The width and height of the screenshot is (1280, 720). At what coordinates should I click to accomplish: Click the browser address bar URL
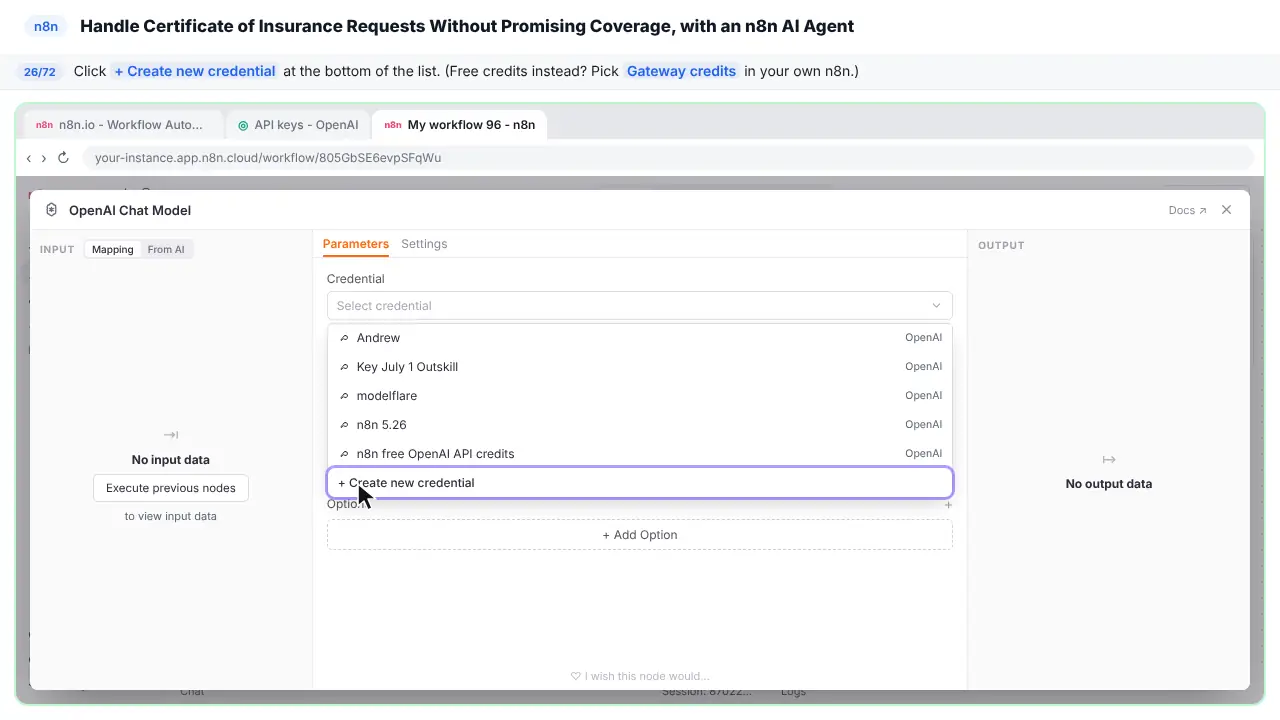[x=268, y=158]
